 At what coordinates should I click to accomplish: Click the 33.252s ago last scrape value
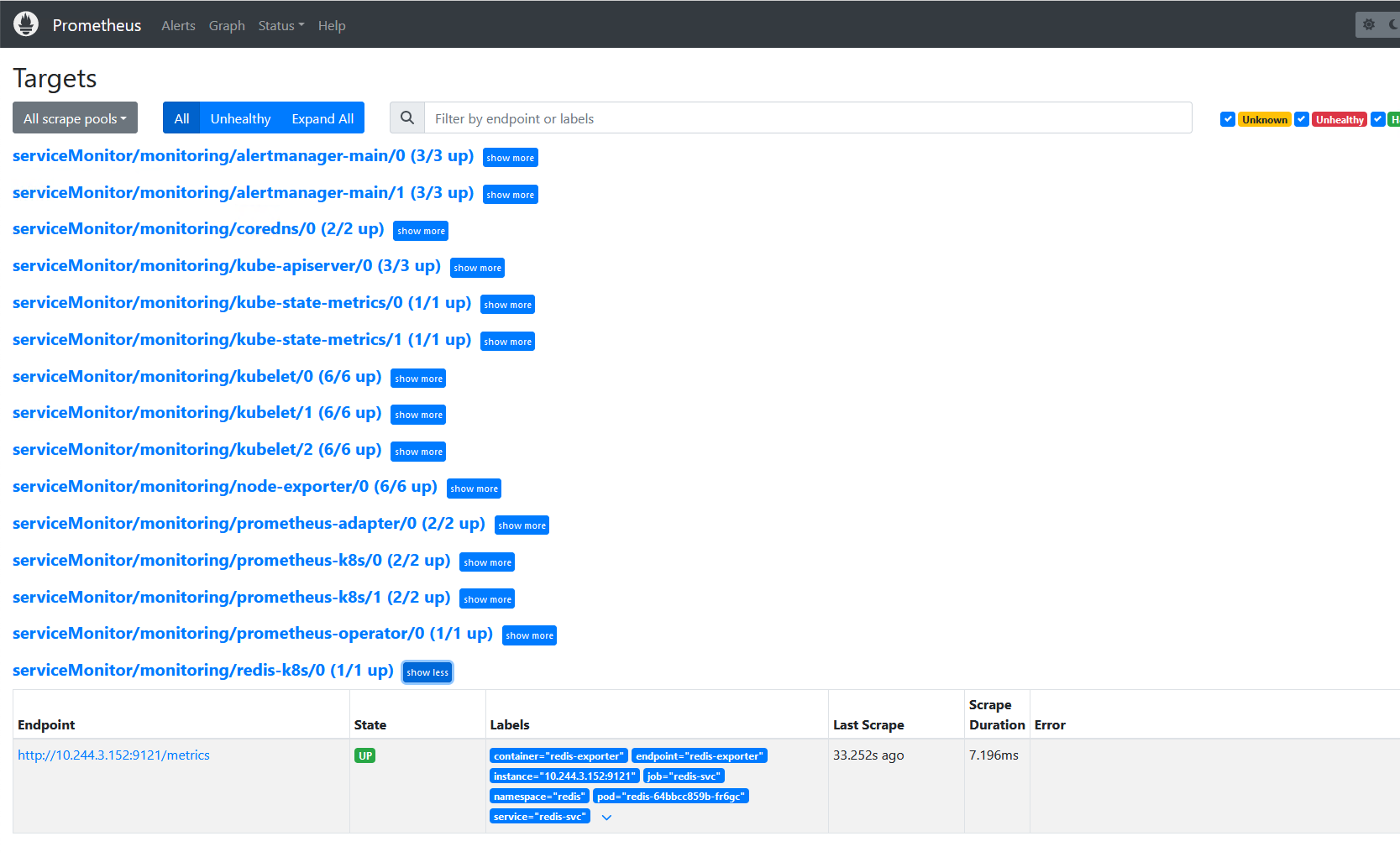point(868,755)
